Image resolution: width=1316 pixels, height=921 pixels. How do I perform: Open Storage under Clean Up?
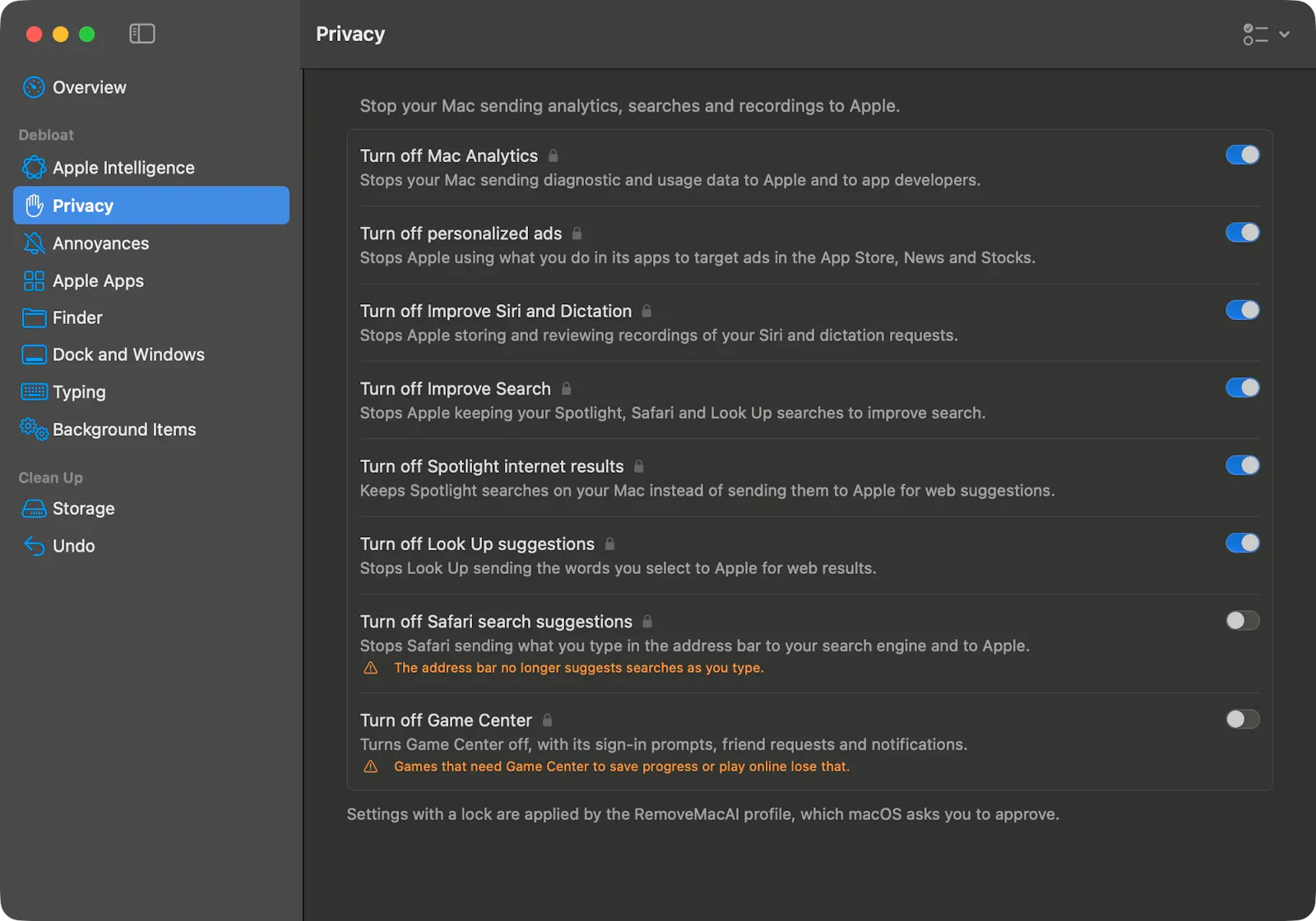[151, 509]
